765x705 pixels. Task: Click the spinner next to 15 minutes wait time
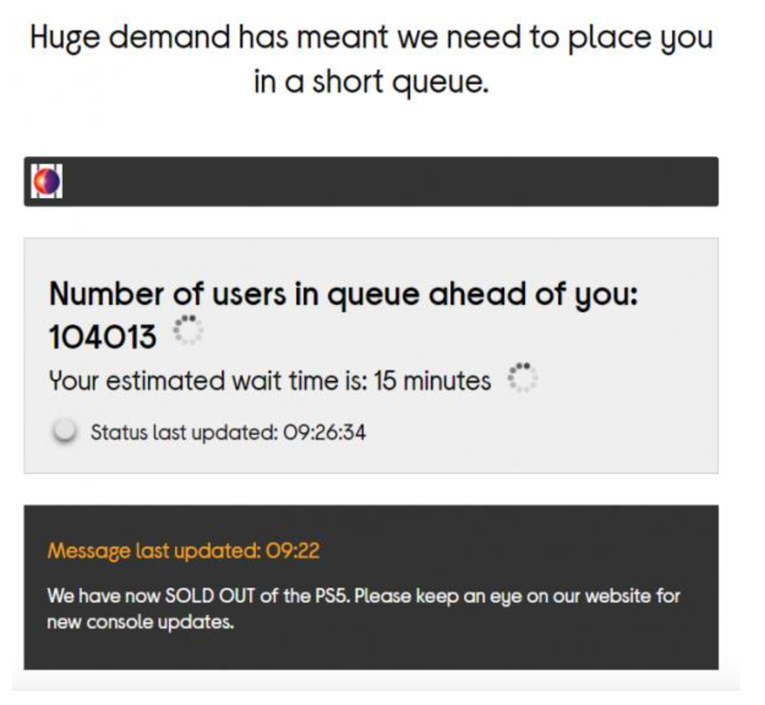tap(523, 377)
